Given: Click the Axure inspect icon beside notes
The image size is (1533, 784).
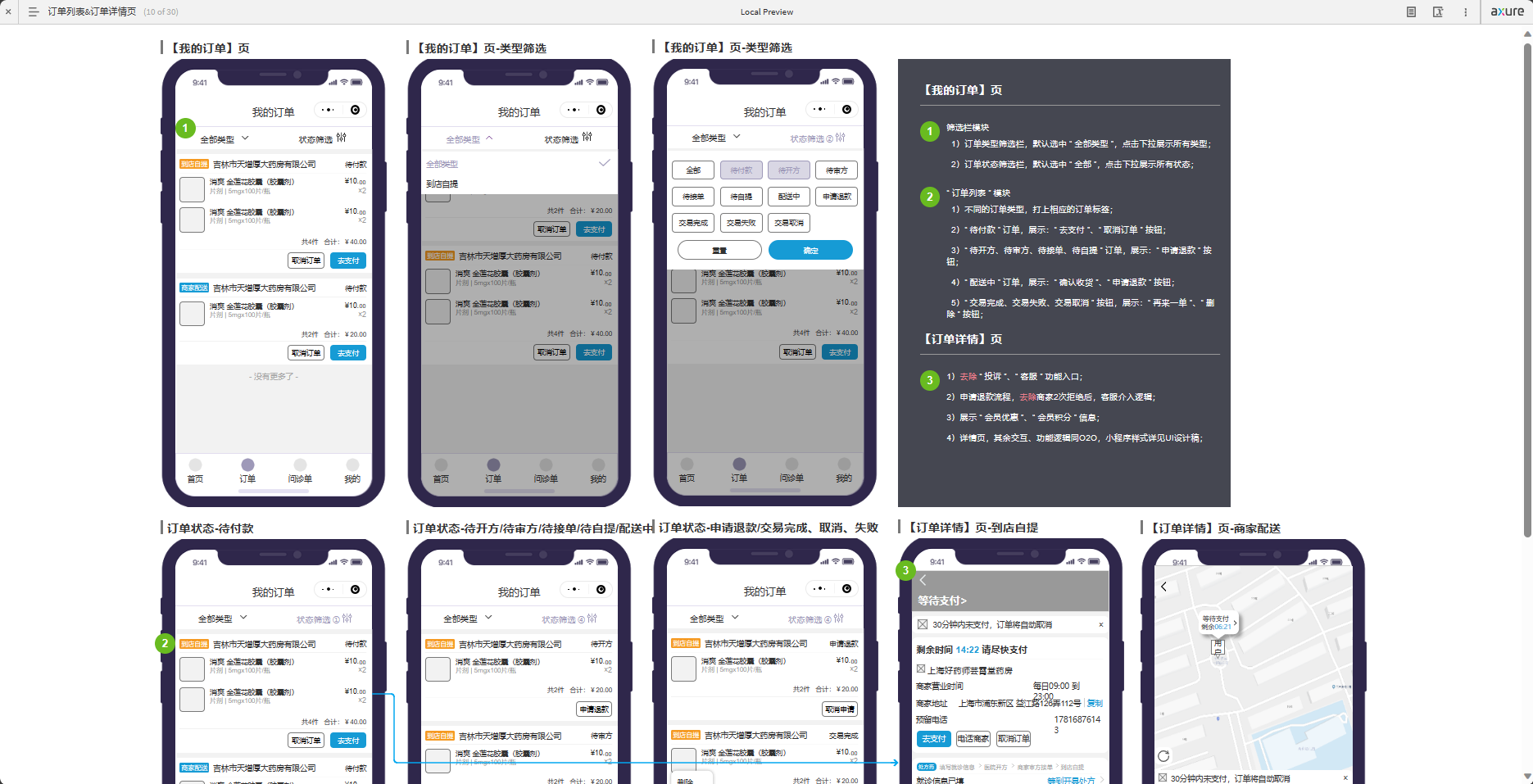Looking at the screenshot, I should click(1438, 11).
